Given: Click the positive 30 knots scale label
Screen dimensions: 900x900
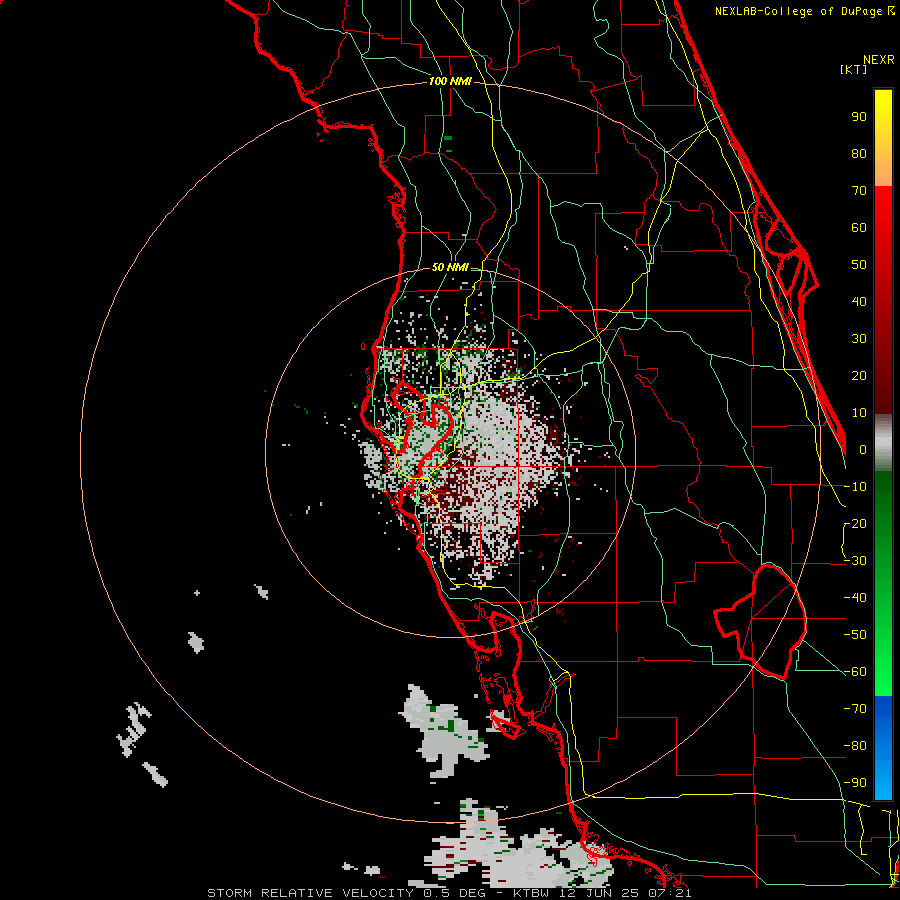Looking at the screenshot, I should coord(859,339).
